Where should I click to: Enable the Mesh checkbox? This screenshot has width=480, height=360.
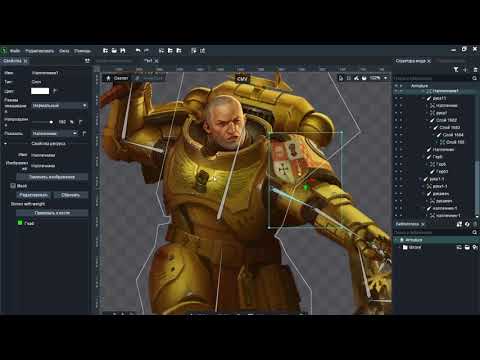pyautogui.click(x=13, y=186)
